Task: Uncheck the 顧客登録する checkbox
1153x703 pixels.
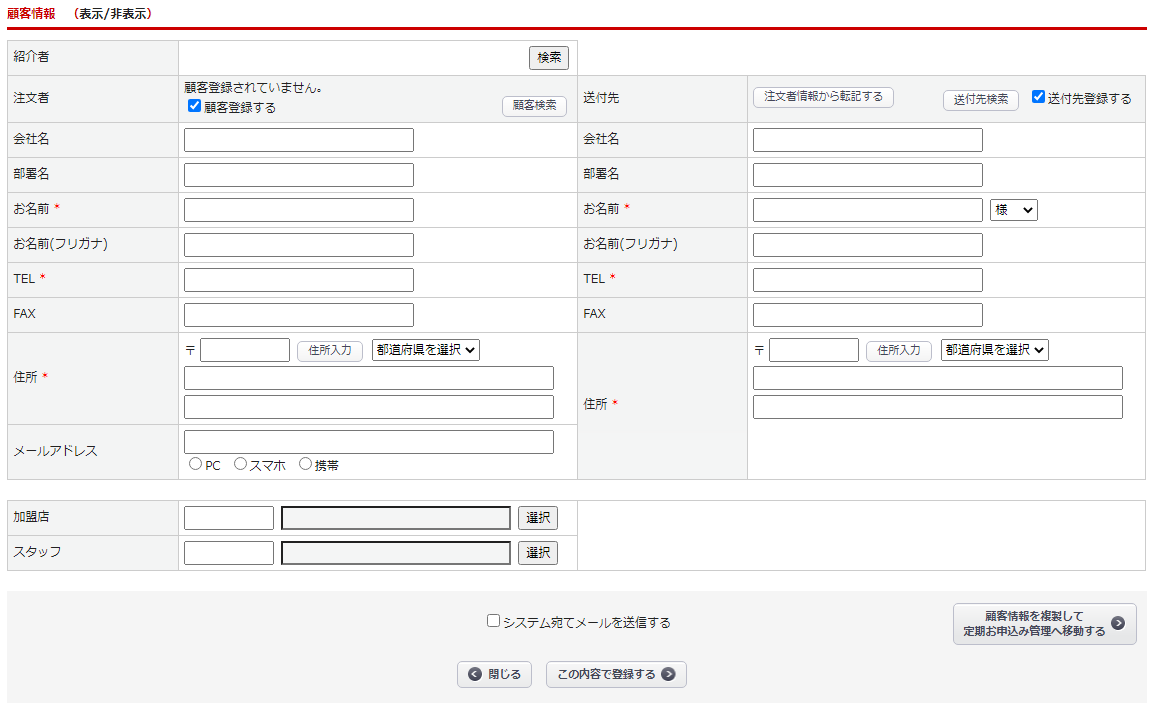Action: (195, 106)
